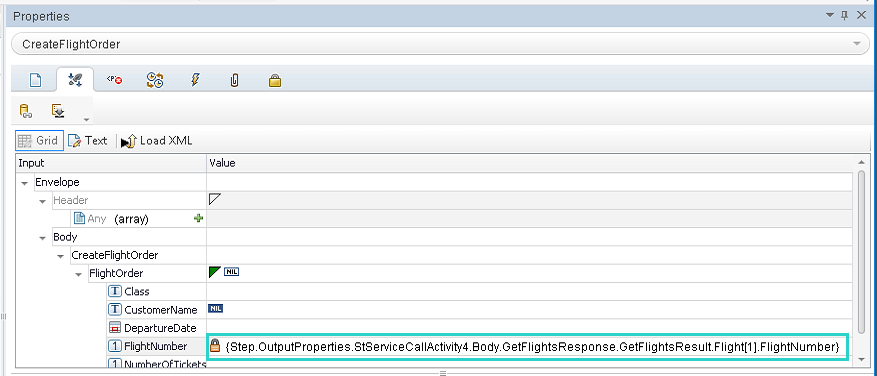877x376 pixels.
Task: Switch to Grid view
Action: [x=39, y=141]
